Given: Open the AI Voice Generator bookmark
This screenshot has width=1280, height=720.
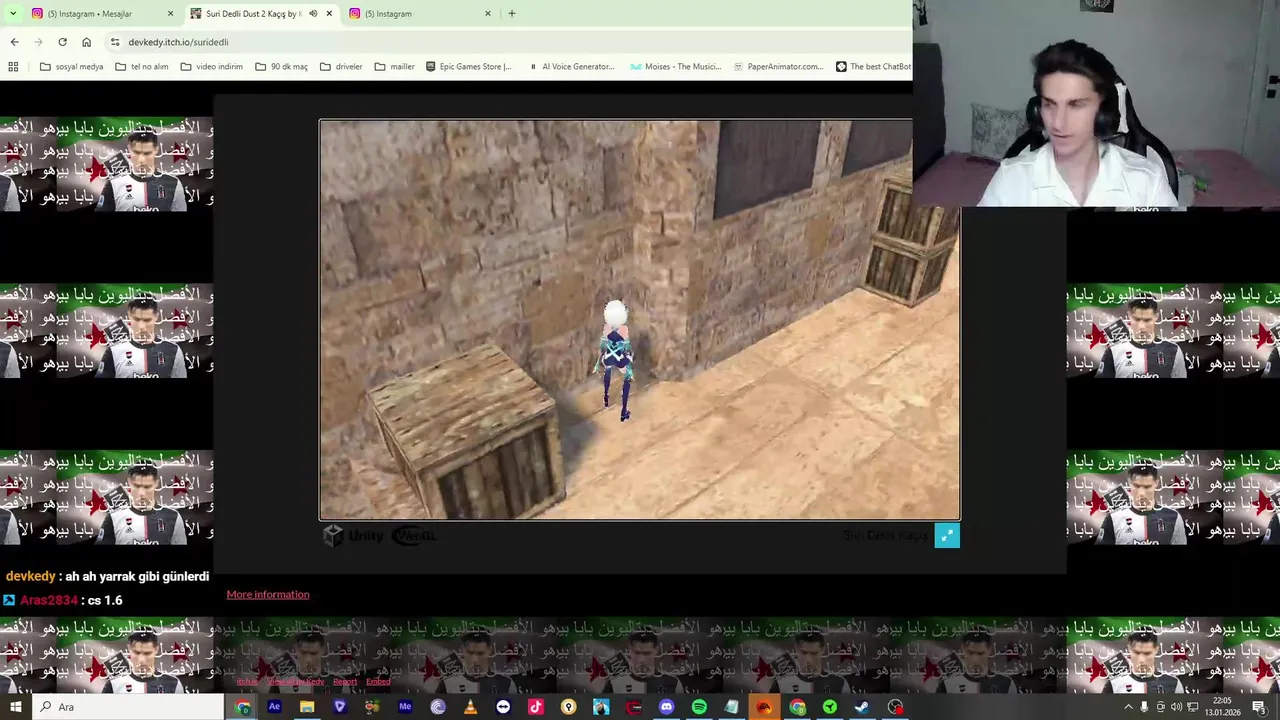Looking at the screenshot, I should point(571,67).
